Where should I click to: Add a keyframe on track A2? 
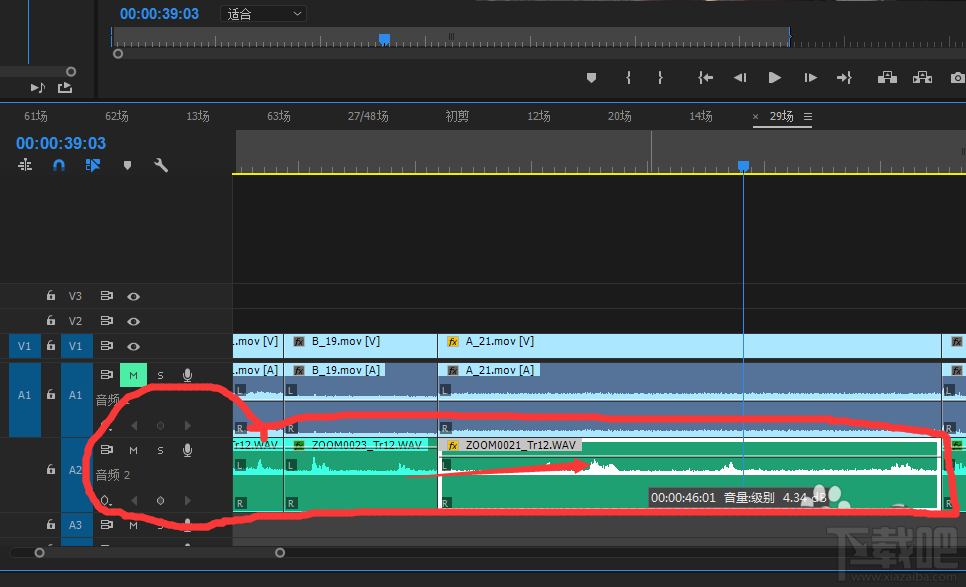(x=160, y=500)
